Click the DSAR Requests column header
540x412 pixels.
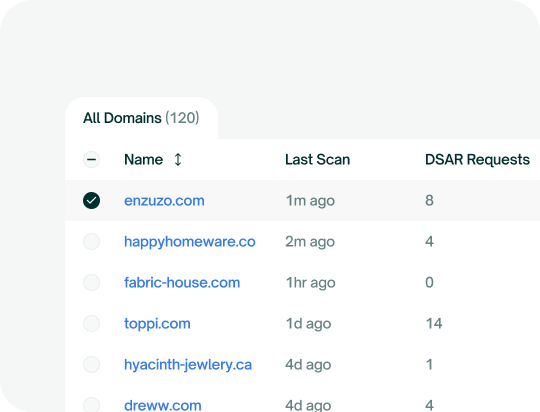pos(477,159)
